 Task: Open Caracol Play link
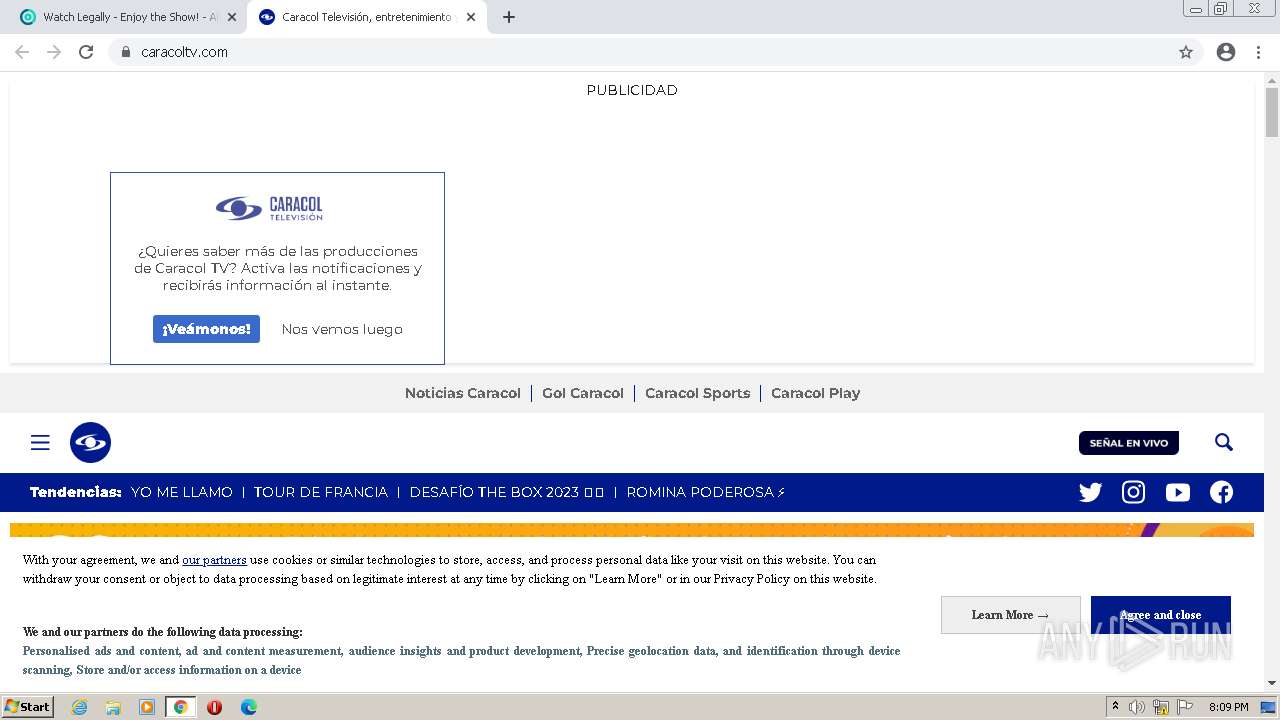click(x=815, y=393)
